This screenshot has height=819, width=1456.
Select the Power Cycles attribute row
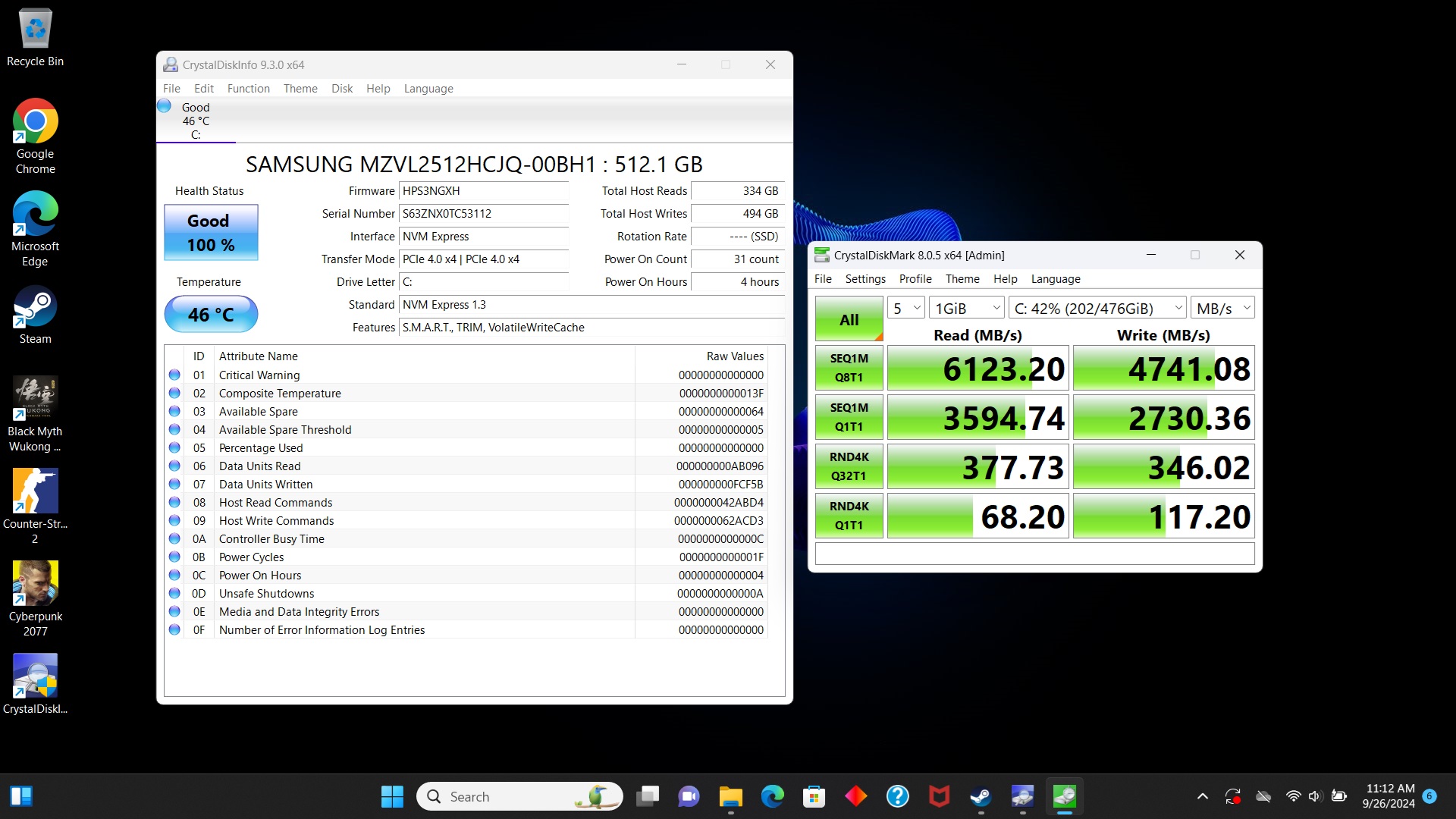click(466, 557)
